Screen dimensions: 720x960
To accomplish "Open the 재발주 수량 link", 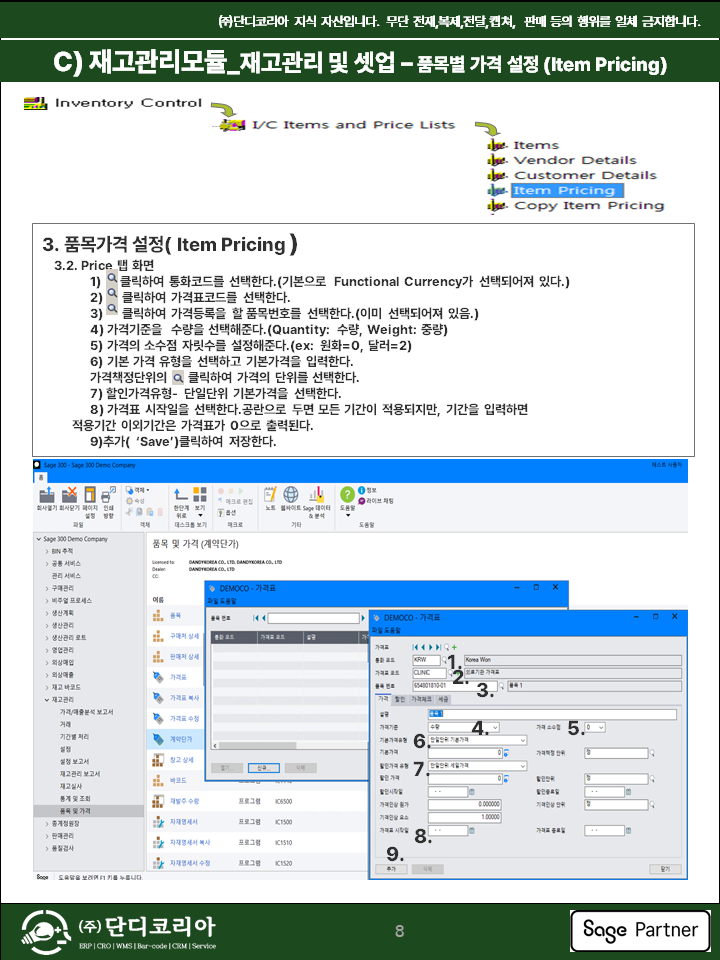I will (x=184, y=801).
